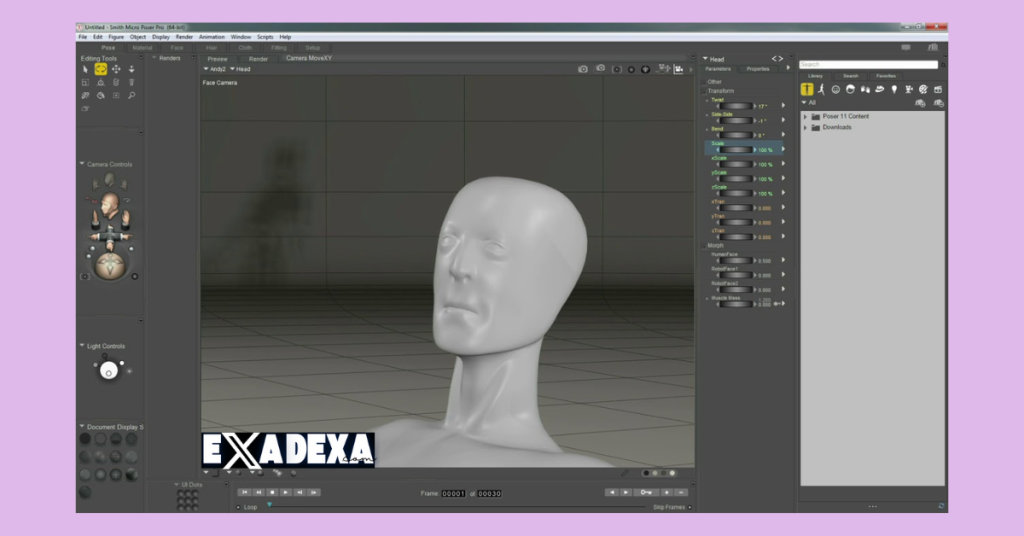Open the Poses category running figure icon
Image resolution: width=1024 pixels, height=536 pixels.
tap(822, 89)
